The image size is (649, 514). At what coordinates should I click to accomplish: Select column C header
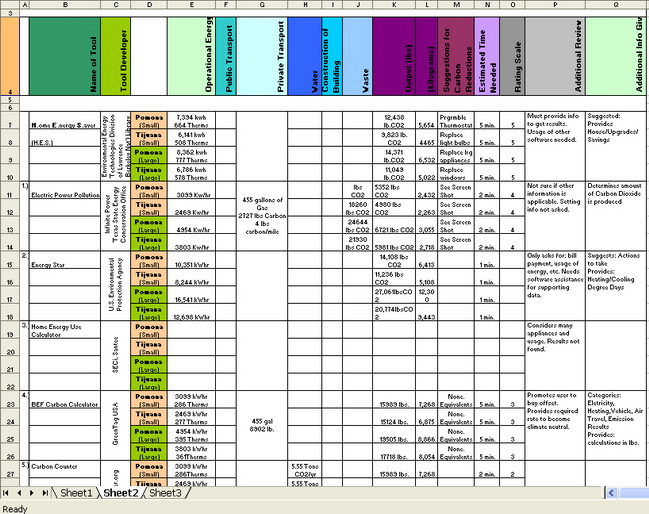point(115,5)
